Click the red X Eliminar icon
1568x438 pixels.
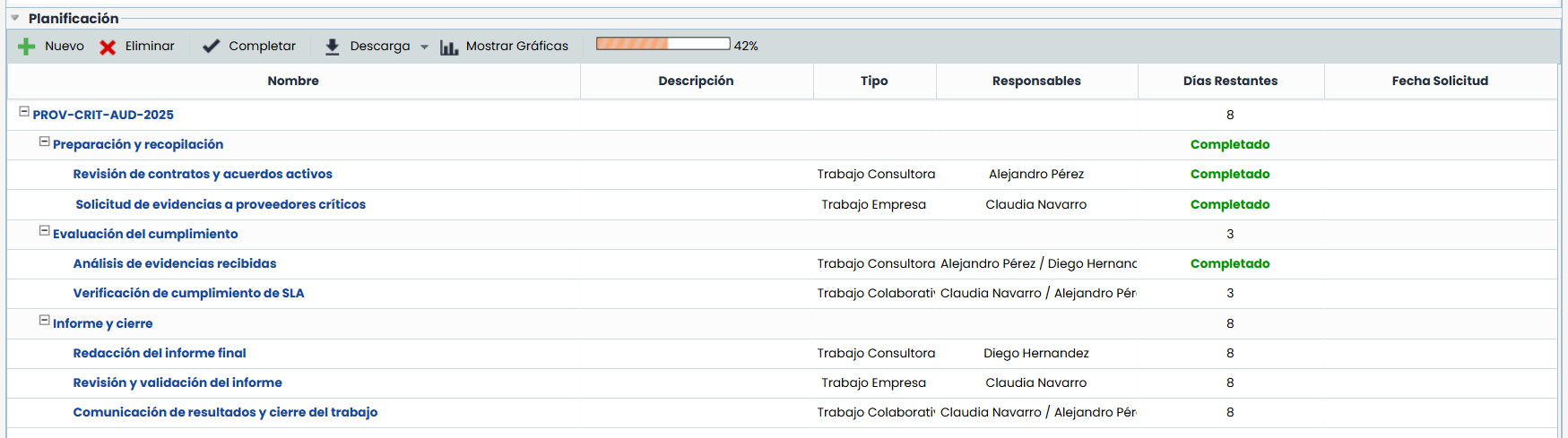(x=108, y=47)
